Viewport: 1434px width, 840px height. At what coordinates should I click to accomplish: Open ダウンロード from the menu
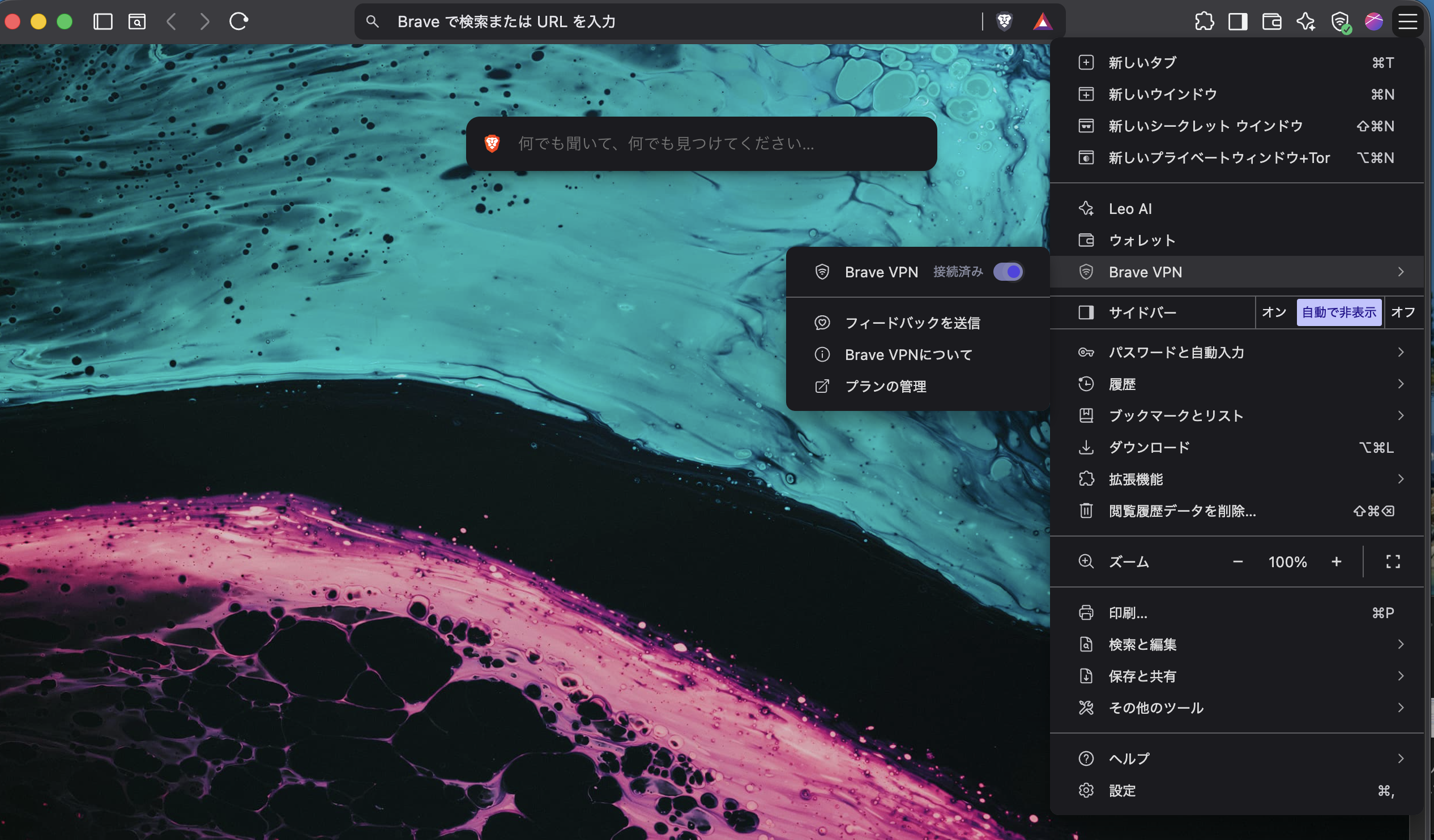point(1236,448)
